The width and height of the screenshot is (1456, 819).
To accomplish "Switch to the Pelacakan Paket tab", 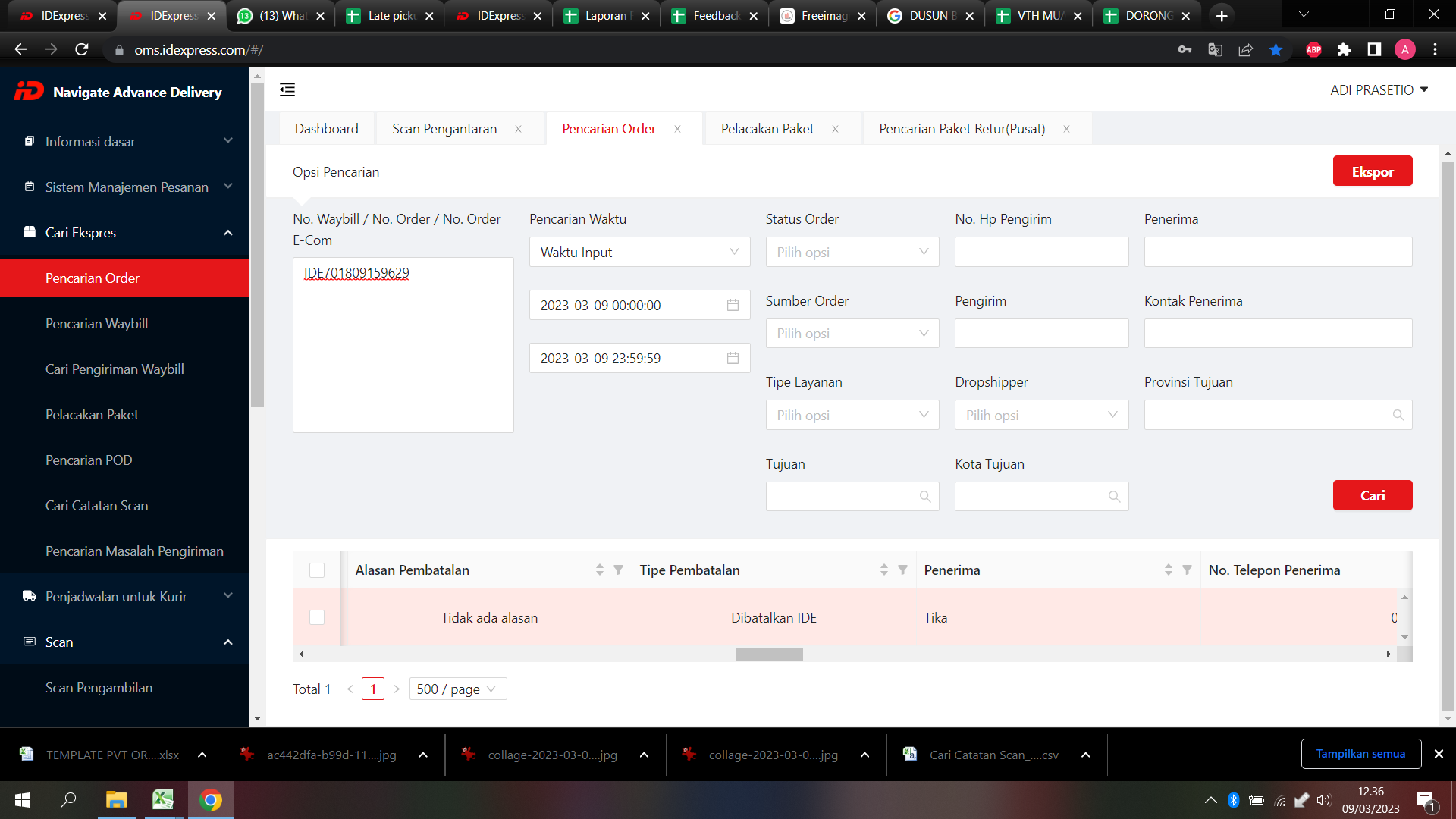I will tap(767, 129).
